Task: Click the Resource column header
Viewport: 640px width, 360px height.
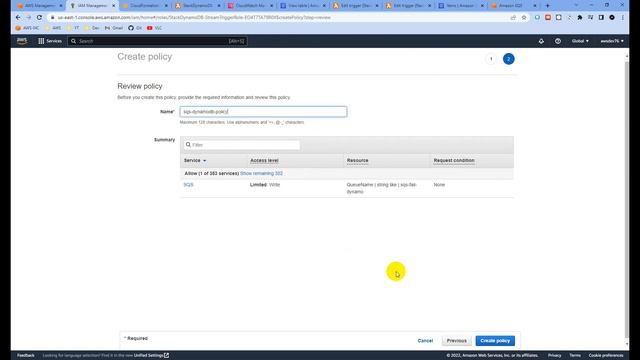Action: pos(357,160)
